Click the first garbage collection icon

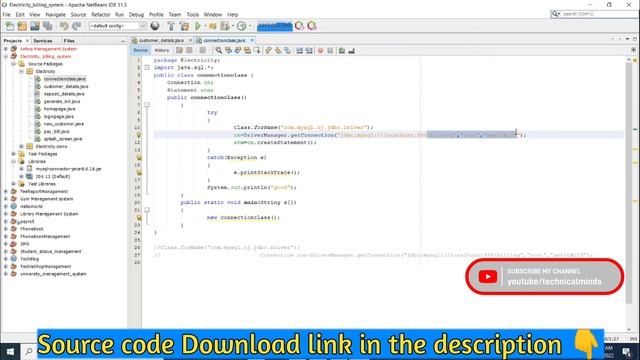click(x=299, y=26)
